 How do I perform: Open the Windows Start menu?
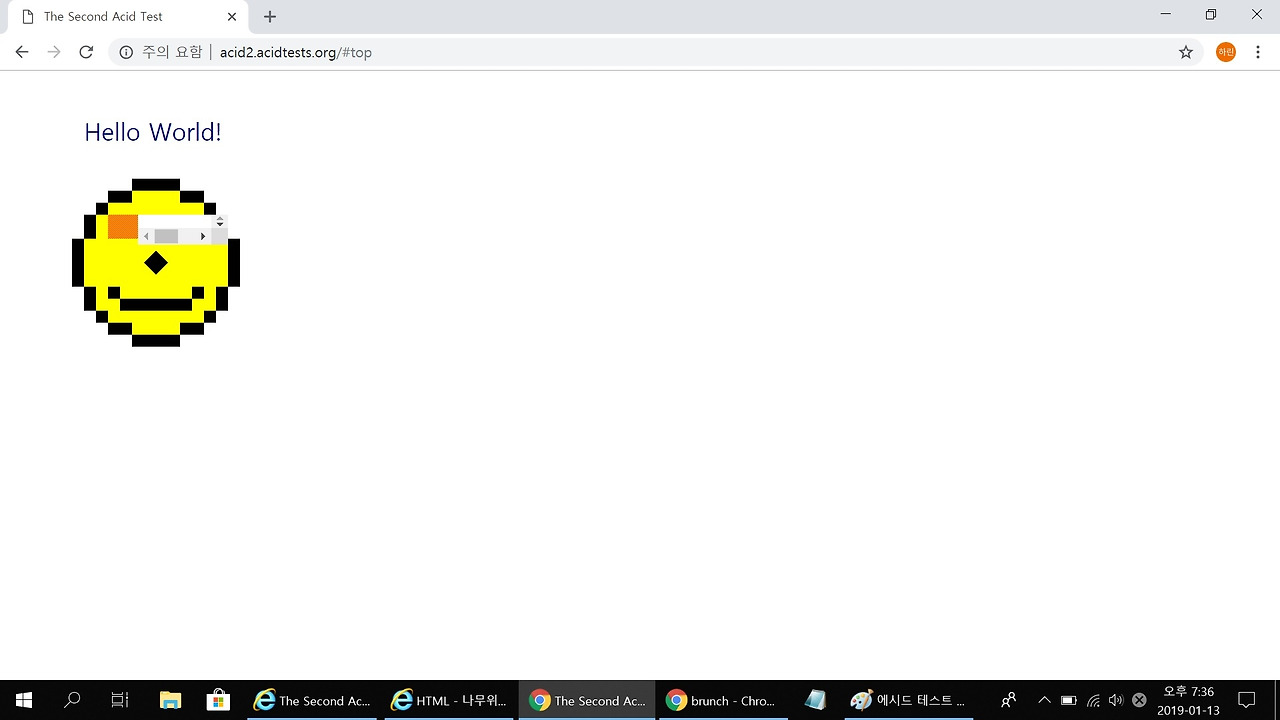(24, 700)
